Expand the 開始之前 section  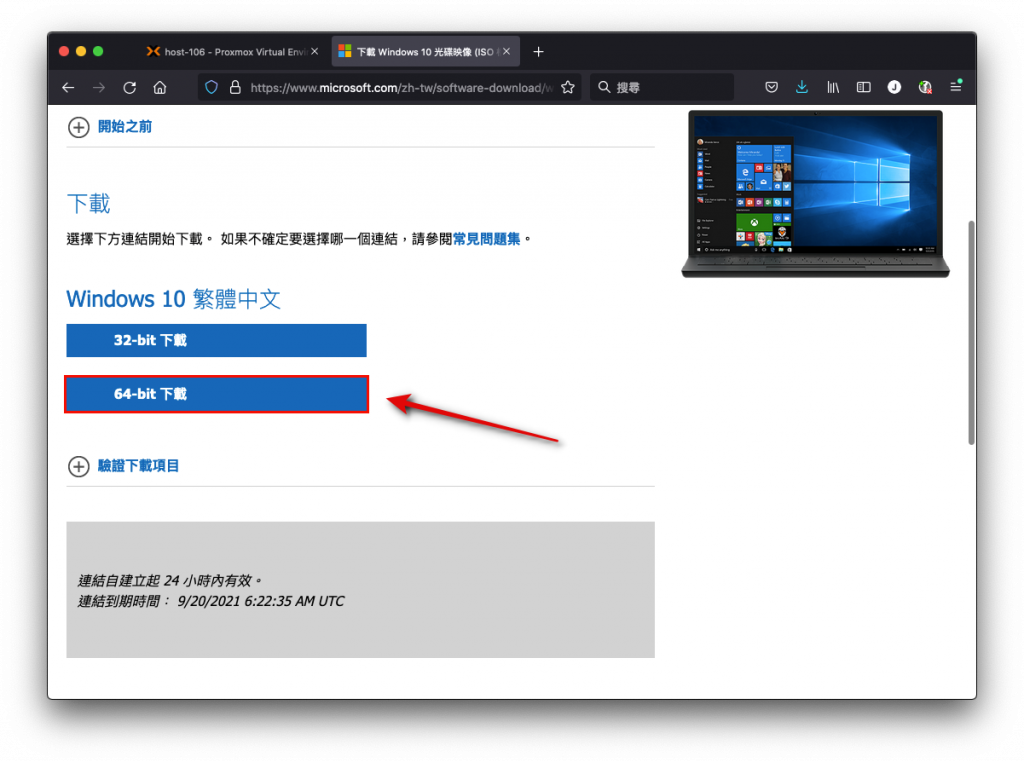point(110,127)
